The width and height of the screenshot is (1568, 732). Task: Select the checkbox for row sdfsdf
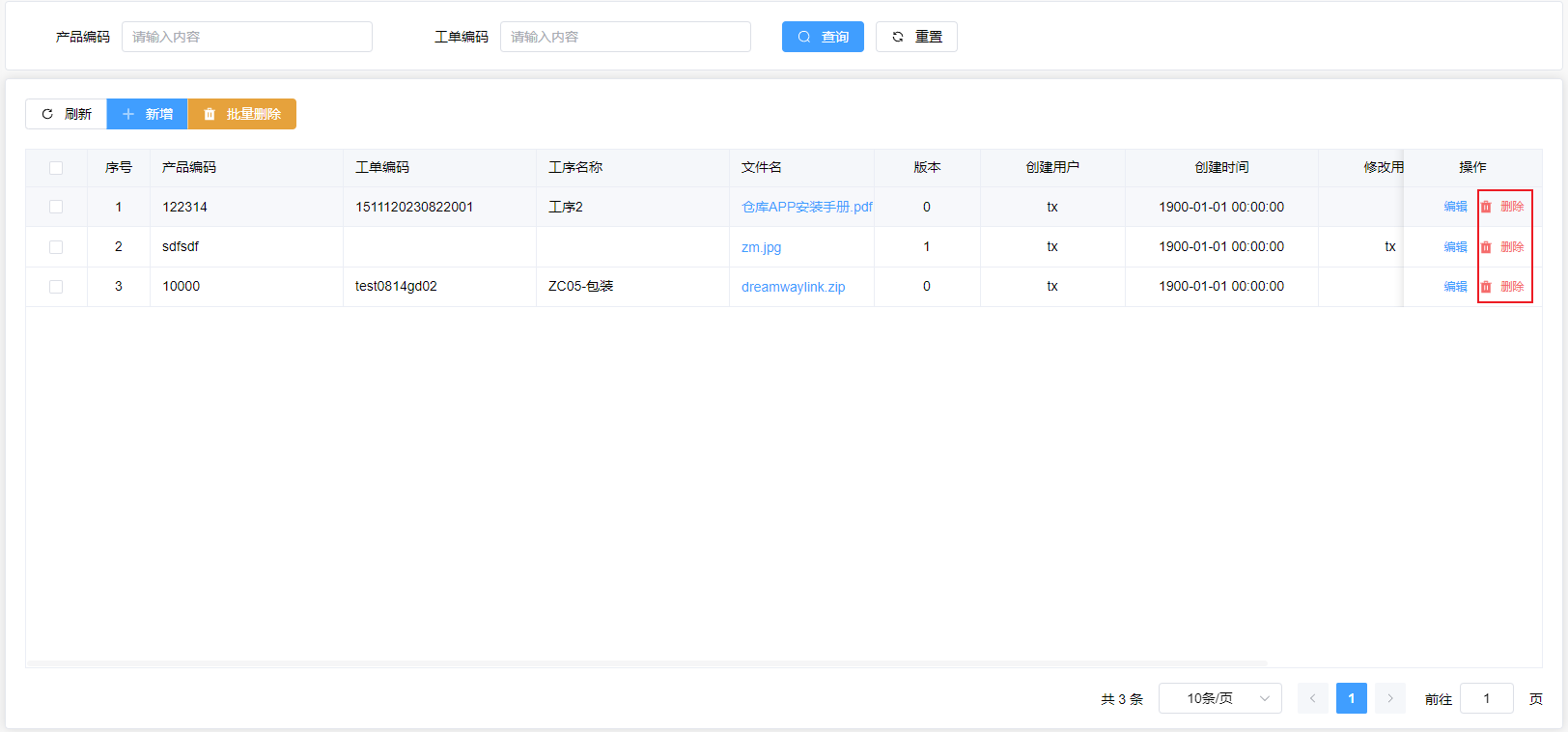56,247
